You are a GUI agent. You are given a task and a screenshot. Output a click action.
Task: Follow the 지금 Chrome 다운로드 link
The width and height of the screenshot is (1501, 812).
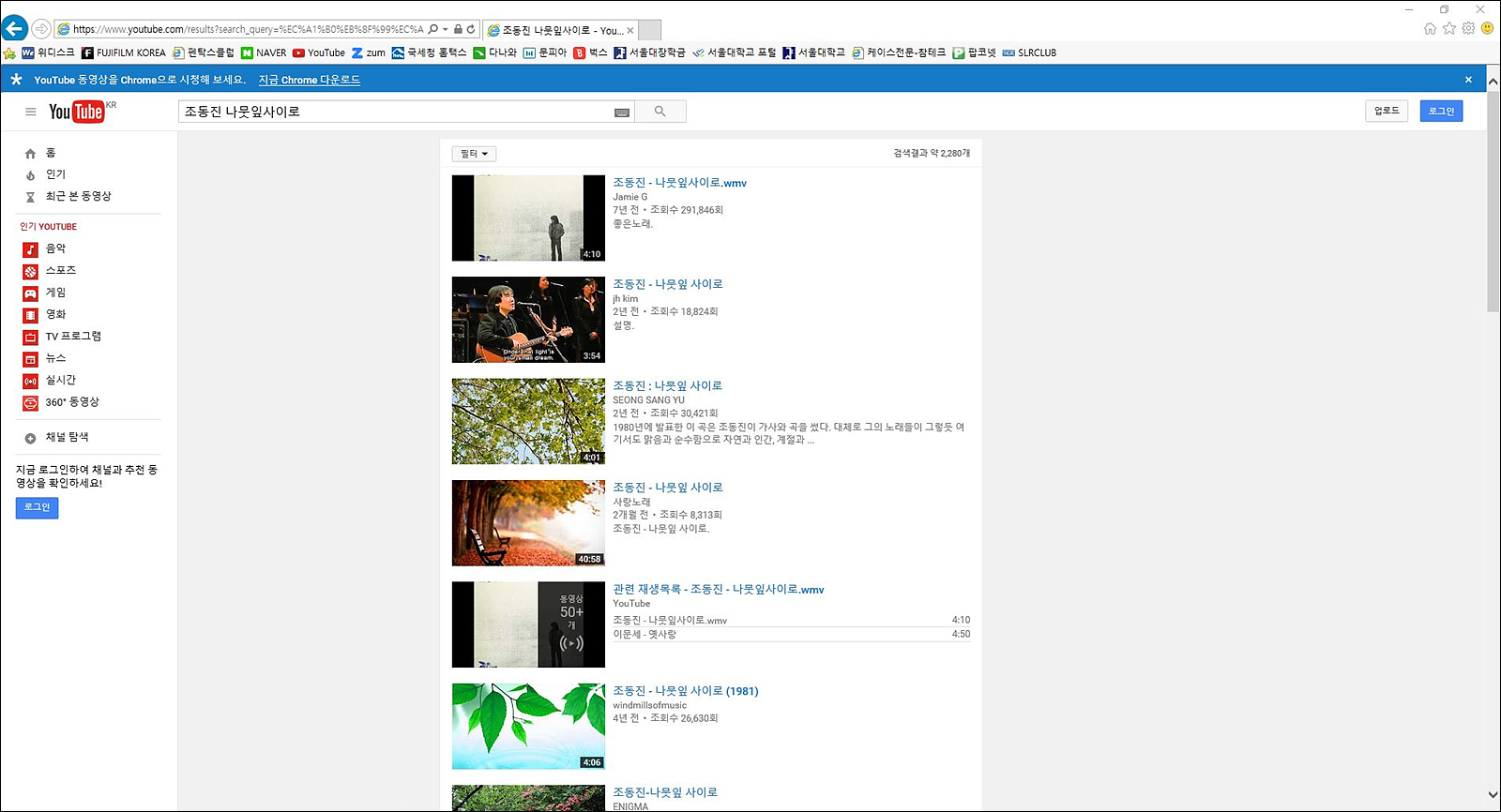tap(310, 80)
